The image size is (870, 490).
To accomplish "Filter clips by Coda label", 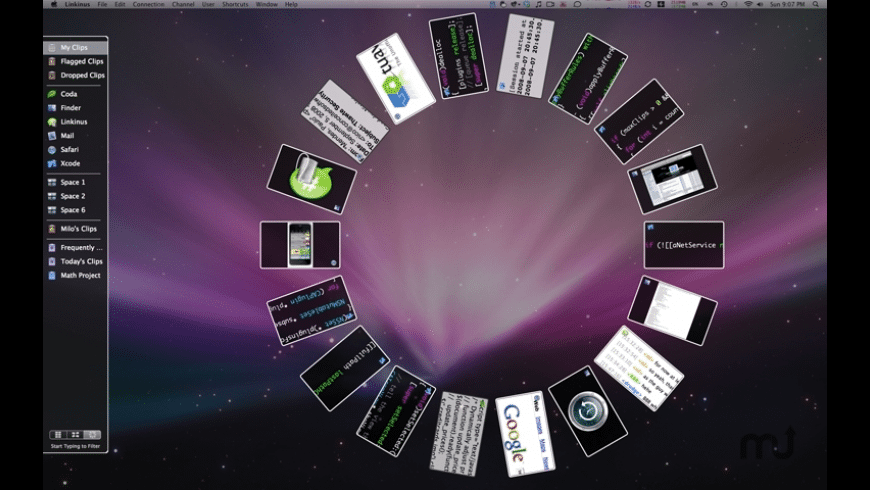I will click(69, 94).
